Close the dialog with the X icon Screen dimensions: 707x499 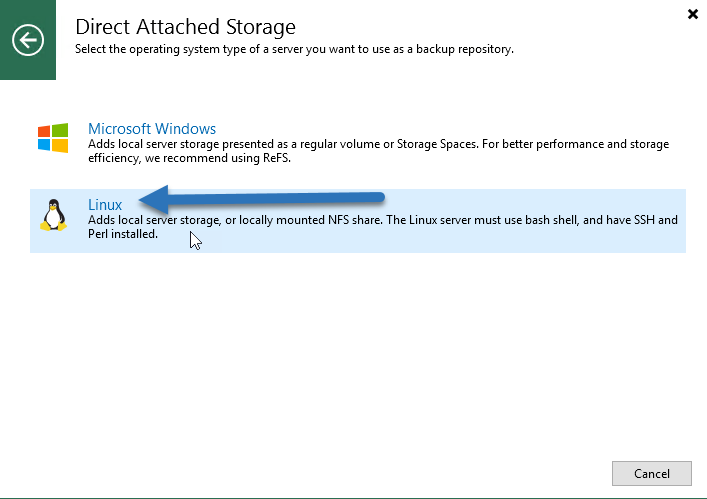pos(693,14)
